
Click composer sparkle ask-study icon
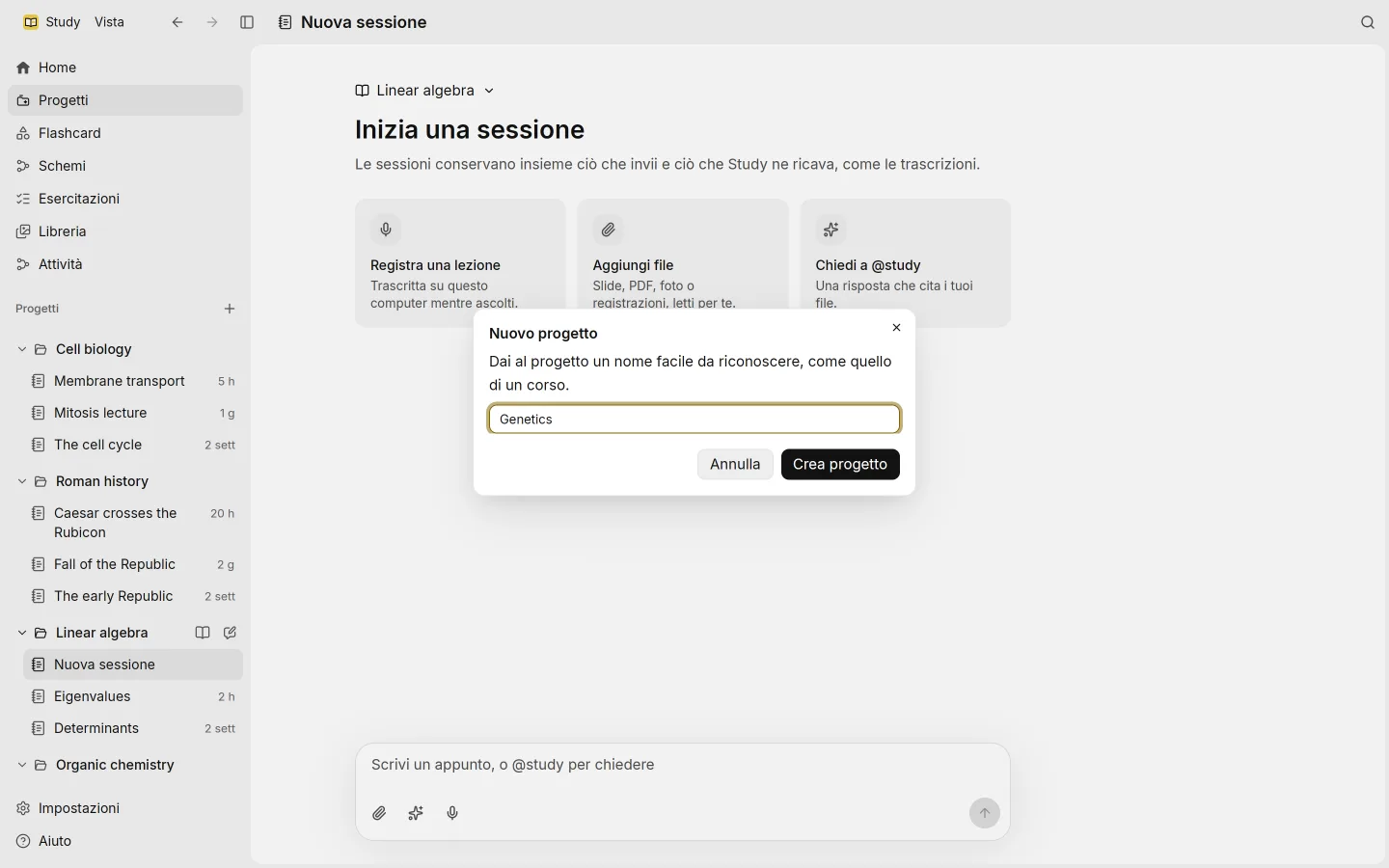pyautogui.click(x=416, y=813)
